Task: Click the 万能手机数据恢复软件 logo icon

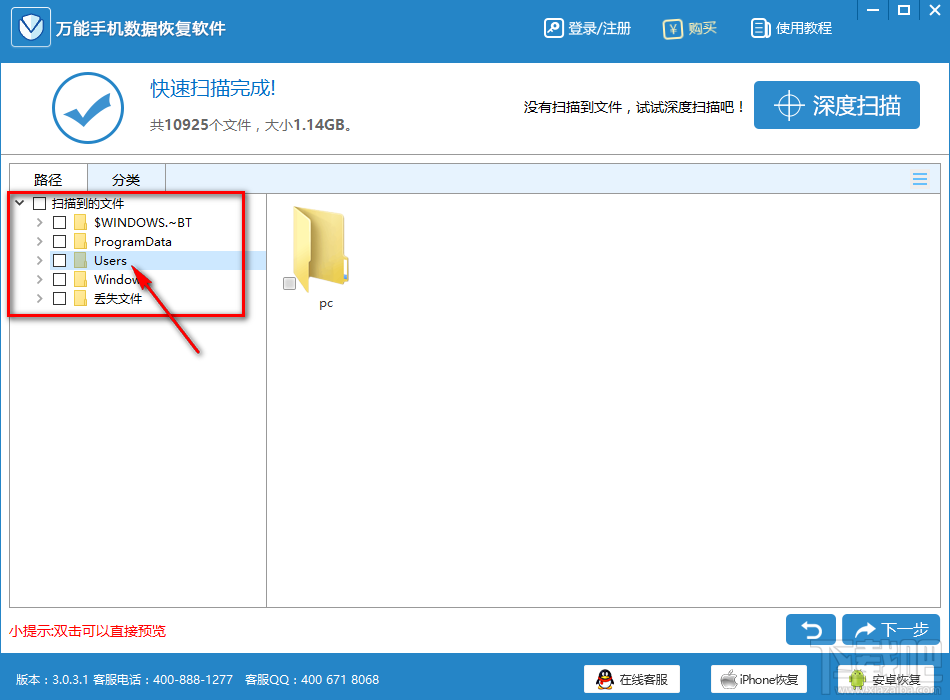Action: [x=30, y=27]
